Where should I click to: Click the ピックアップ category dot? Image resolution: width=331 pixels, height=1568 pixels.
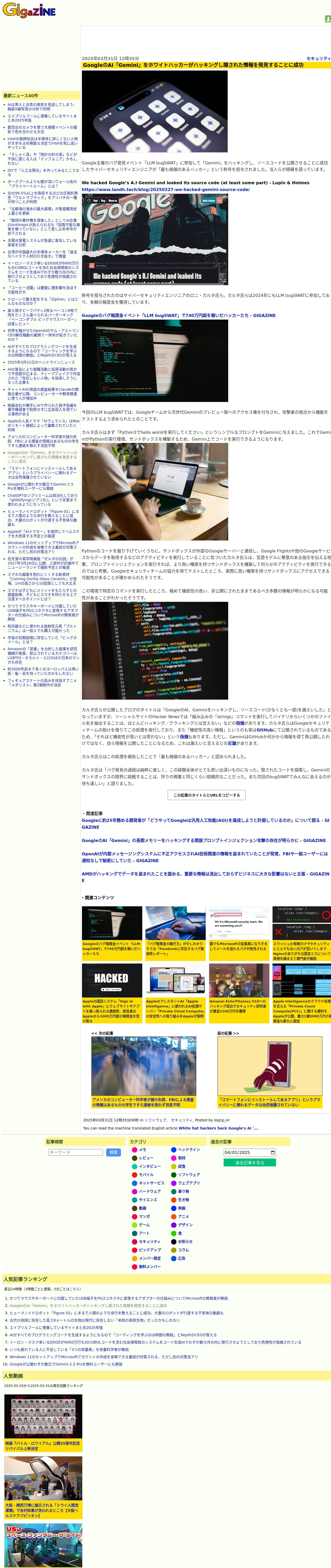tap(134, 1250)
